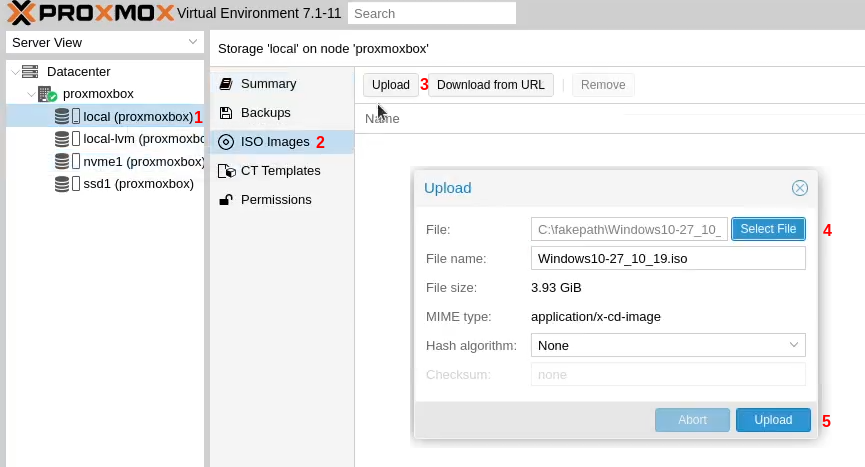Image resolution: width=865 pixels, height=467 pixels.
Task: Close the Upload dialog
Action: pos(800,188)
